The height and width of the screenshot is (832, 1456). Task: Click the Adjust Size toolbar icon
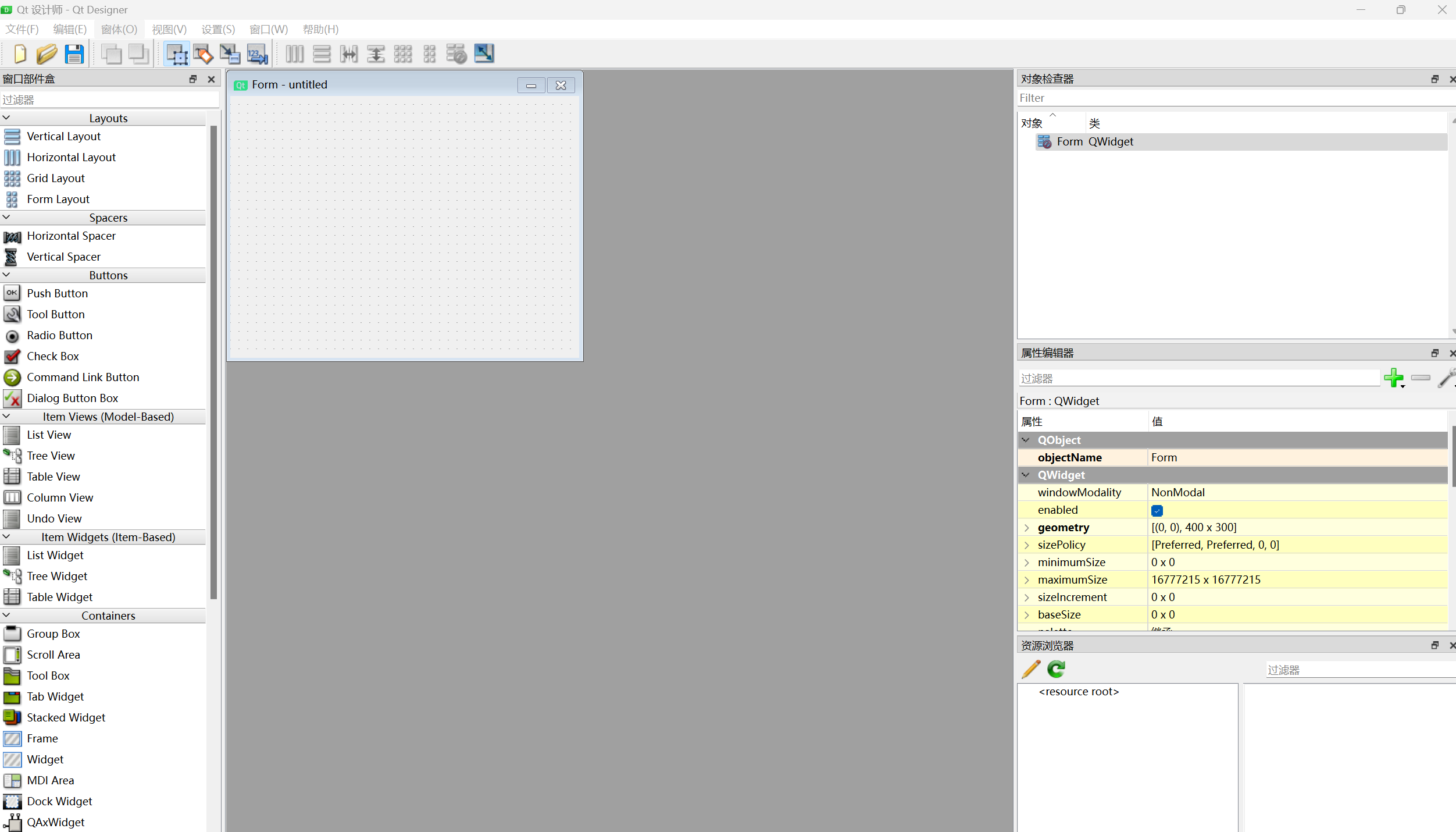tap(484, 54)
